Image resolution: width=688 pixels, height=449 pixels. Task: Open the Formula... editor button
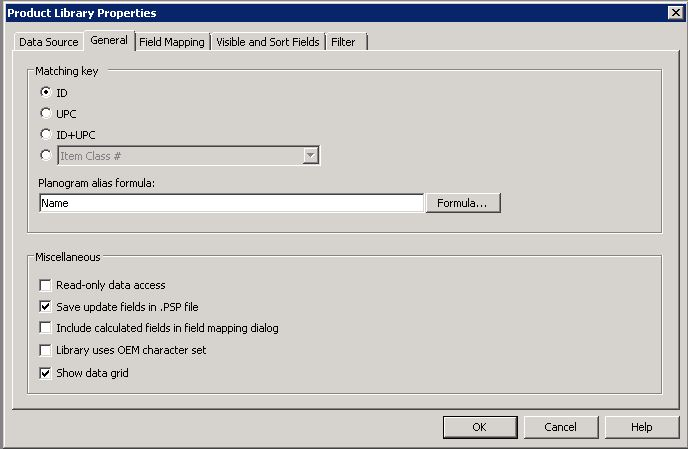462,203
